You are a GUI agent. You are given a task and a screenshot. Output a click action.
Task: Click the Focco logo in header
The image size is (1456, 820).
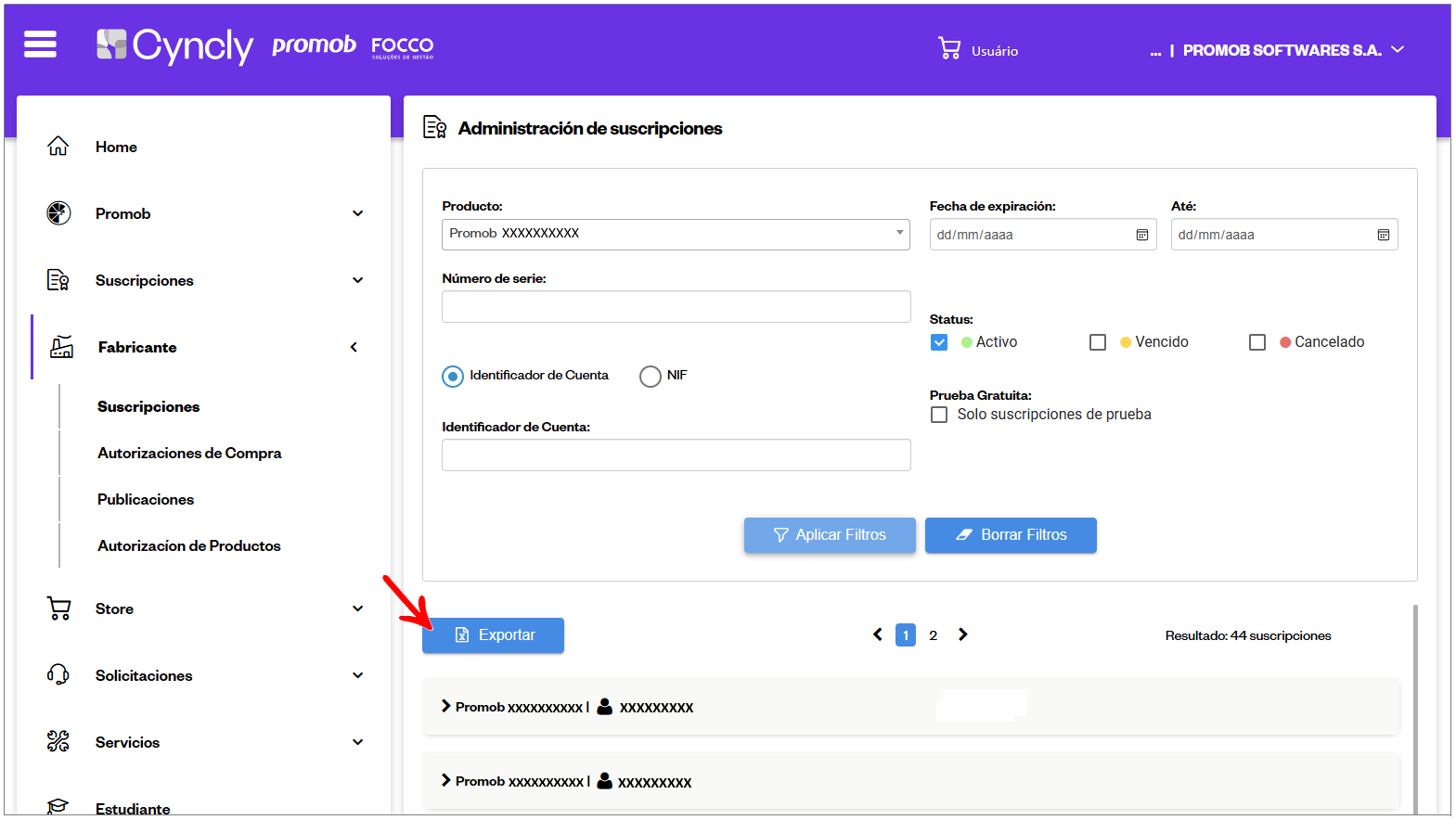pyautogui.click(x=403, y=47)
